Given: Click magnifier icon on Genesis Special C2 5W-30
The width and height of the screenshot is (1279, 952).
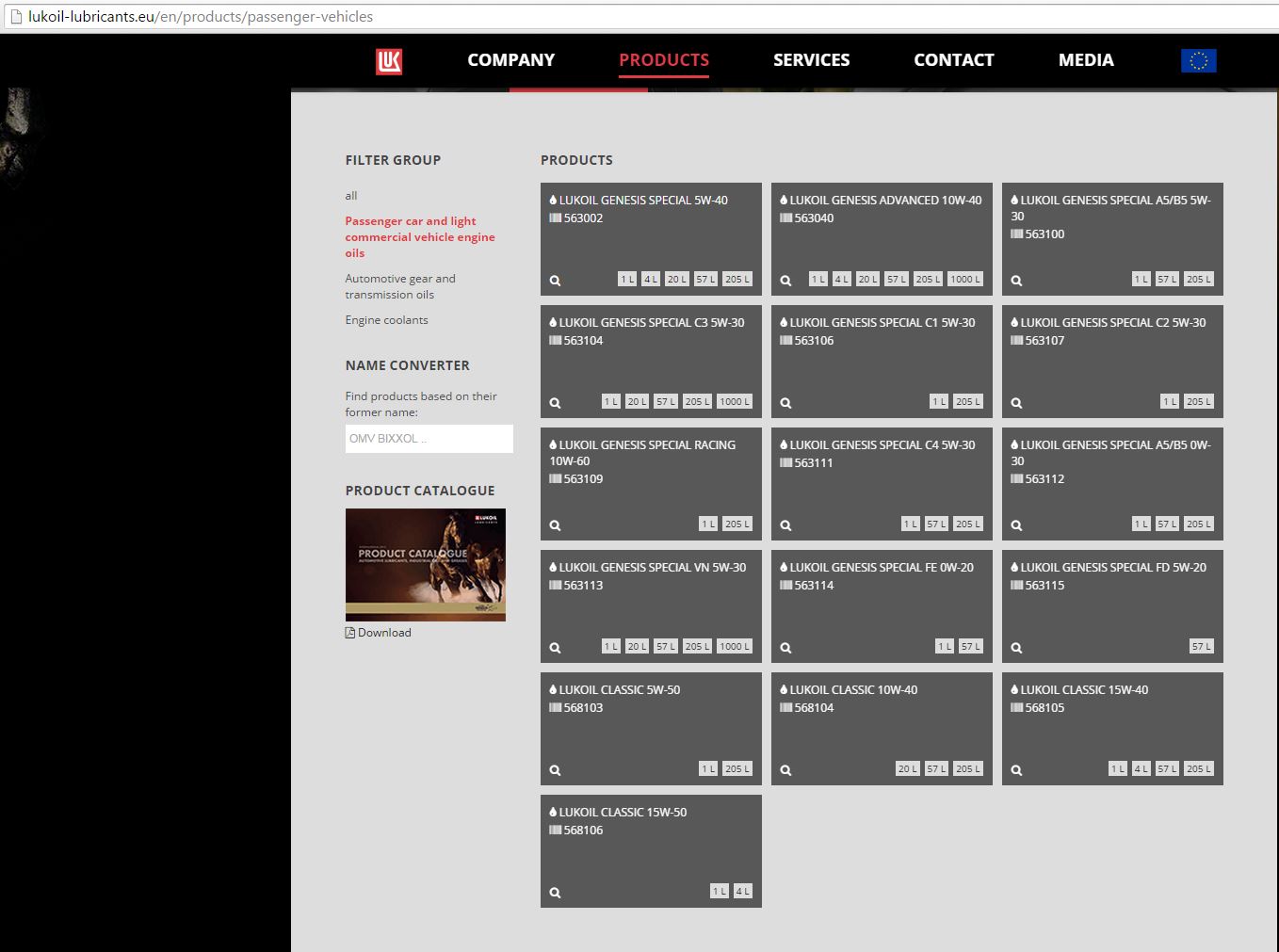Looking at the screenshot, I should pyautogui.click(x=1016, y=403).
